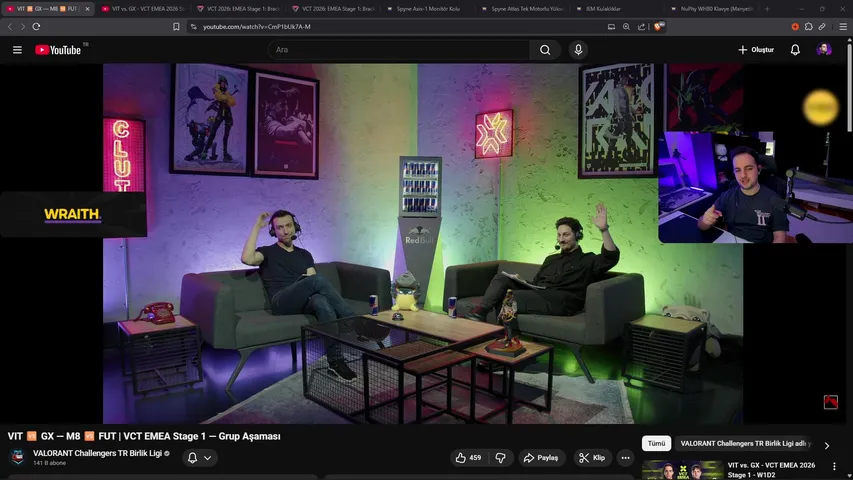This screenshot has height=480, width=853.
Task: Click the pen-shaped extension icon in toolbar
Action: coord(822,26)
